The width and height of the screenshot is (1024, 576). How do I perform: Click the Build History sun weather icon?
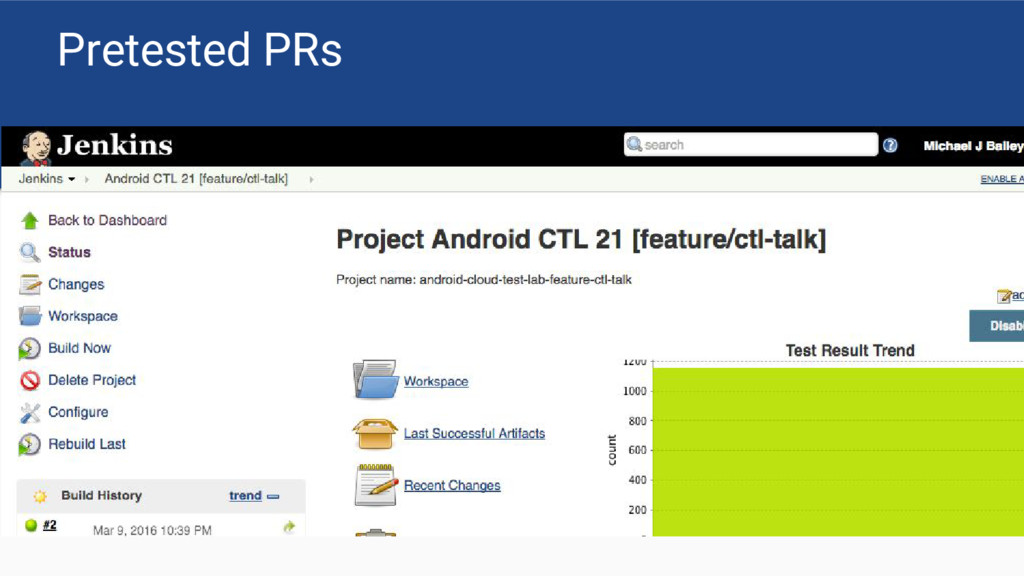[40, 496]
